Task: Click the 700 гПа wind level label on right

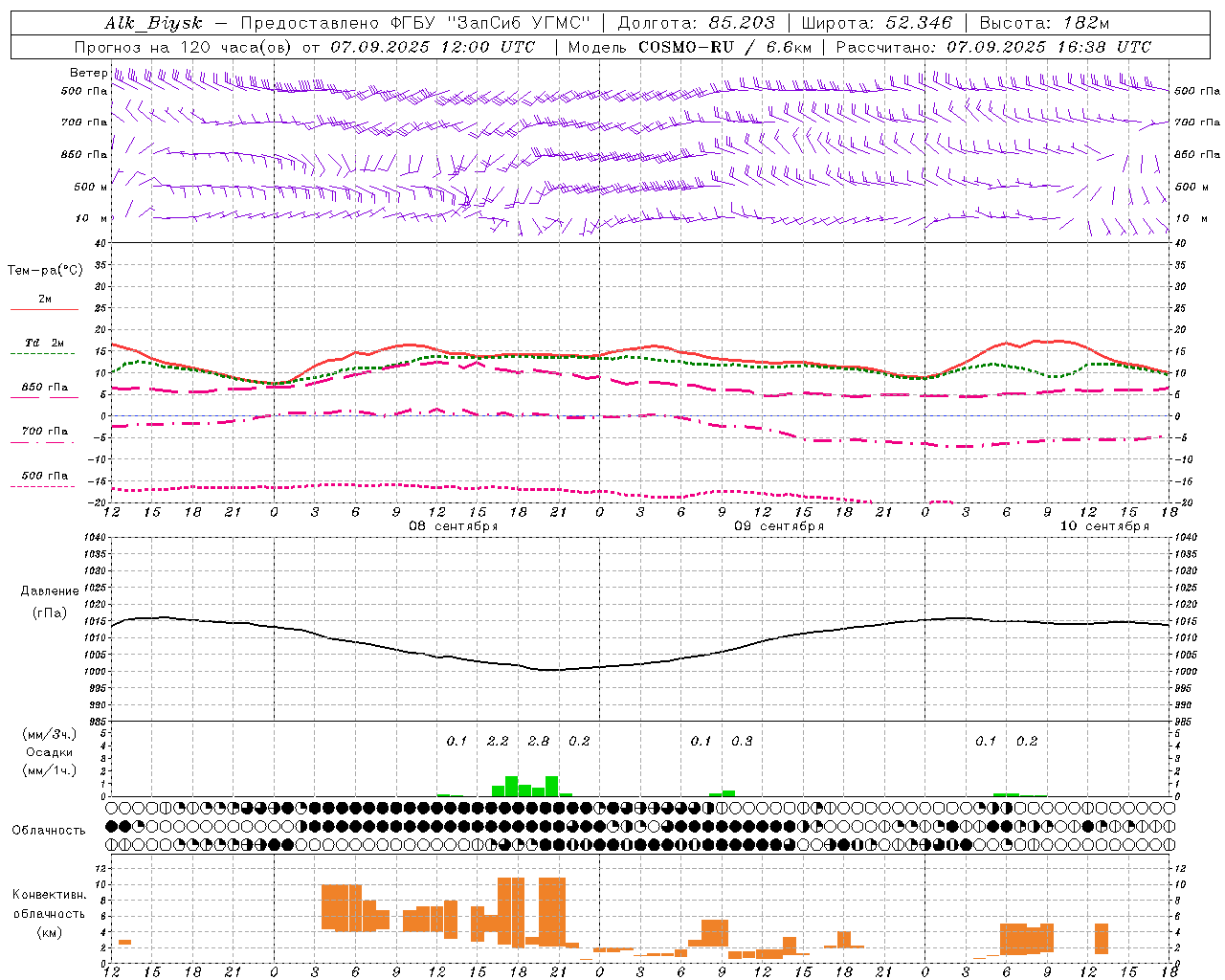Action: pos(1197,122)
